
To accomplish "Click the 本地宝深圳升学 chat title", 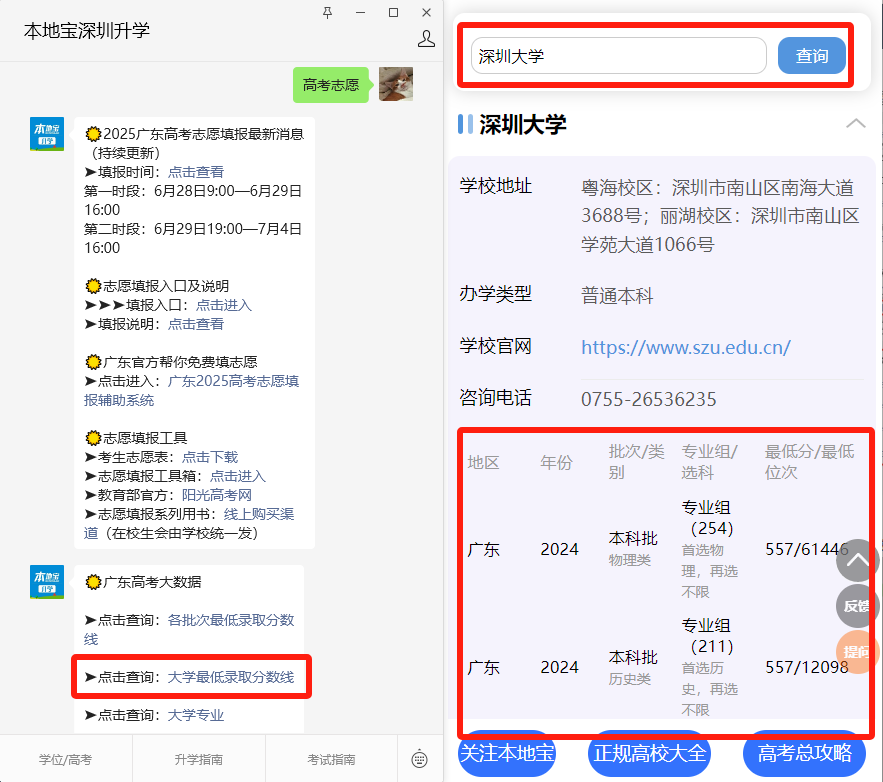I will [x=87, y=30].
